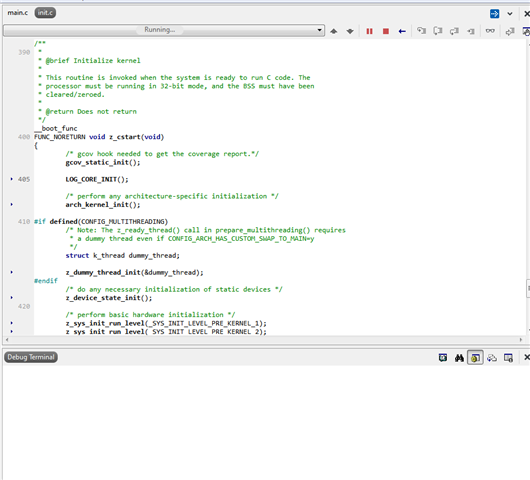Click the terminal info window icon

point(508,358)
